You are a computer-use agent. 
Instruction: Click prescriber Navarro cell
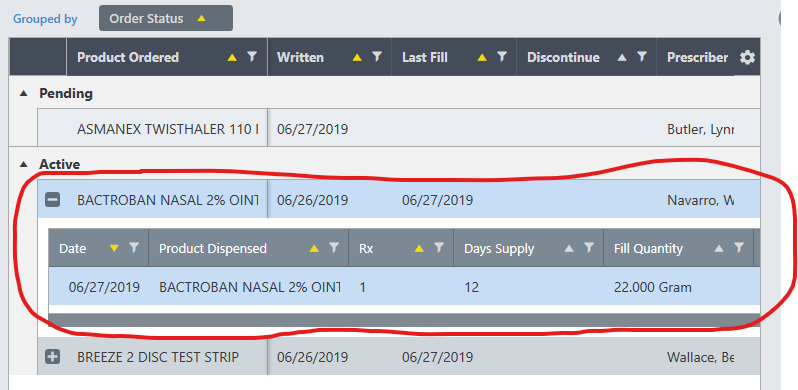tap(700, 201)
